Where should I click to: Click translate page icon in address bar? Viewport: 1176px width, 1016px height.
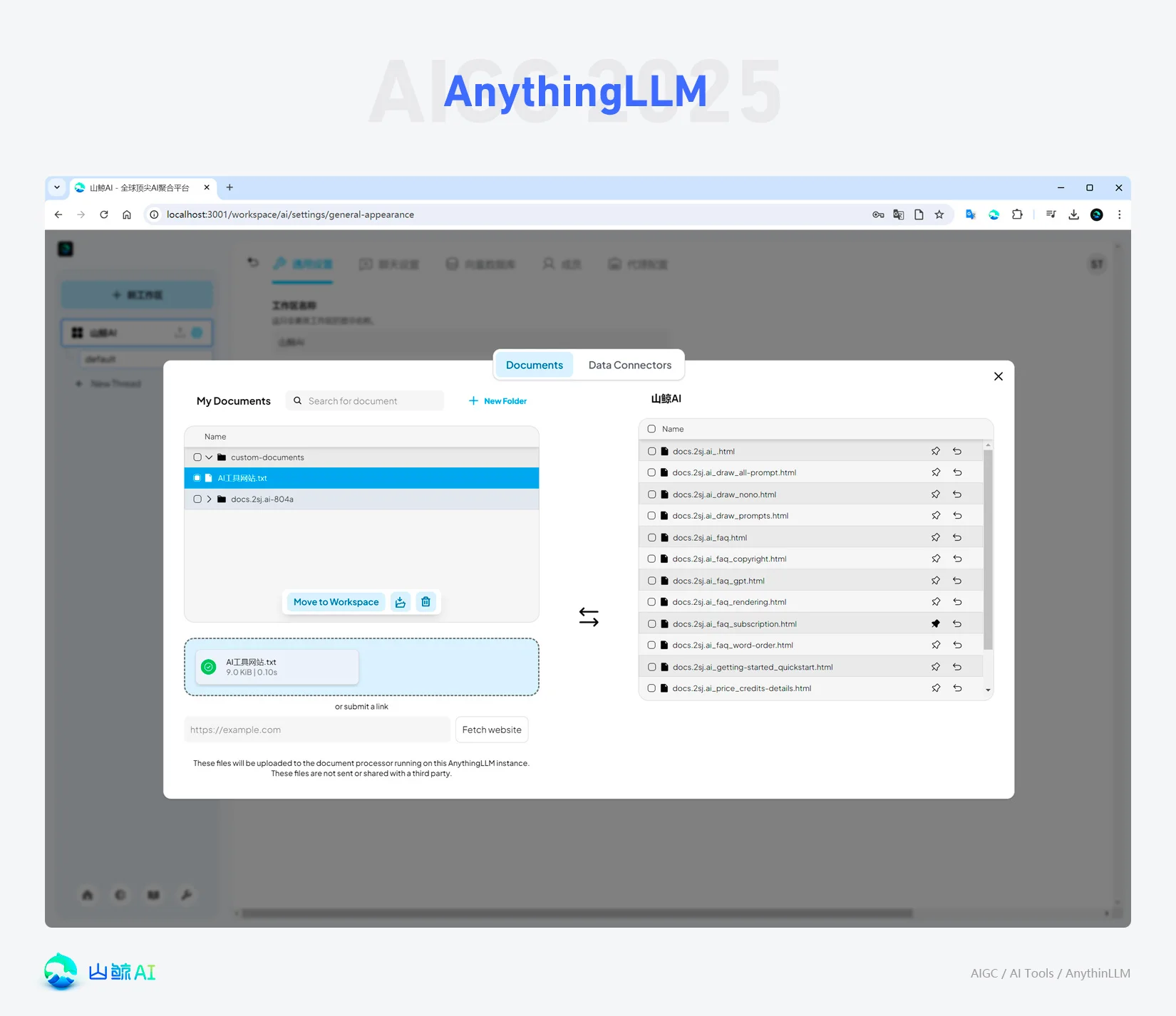[x=899, y=214]
